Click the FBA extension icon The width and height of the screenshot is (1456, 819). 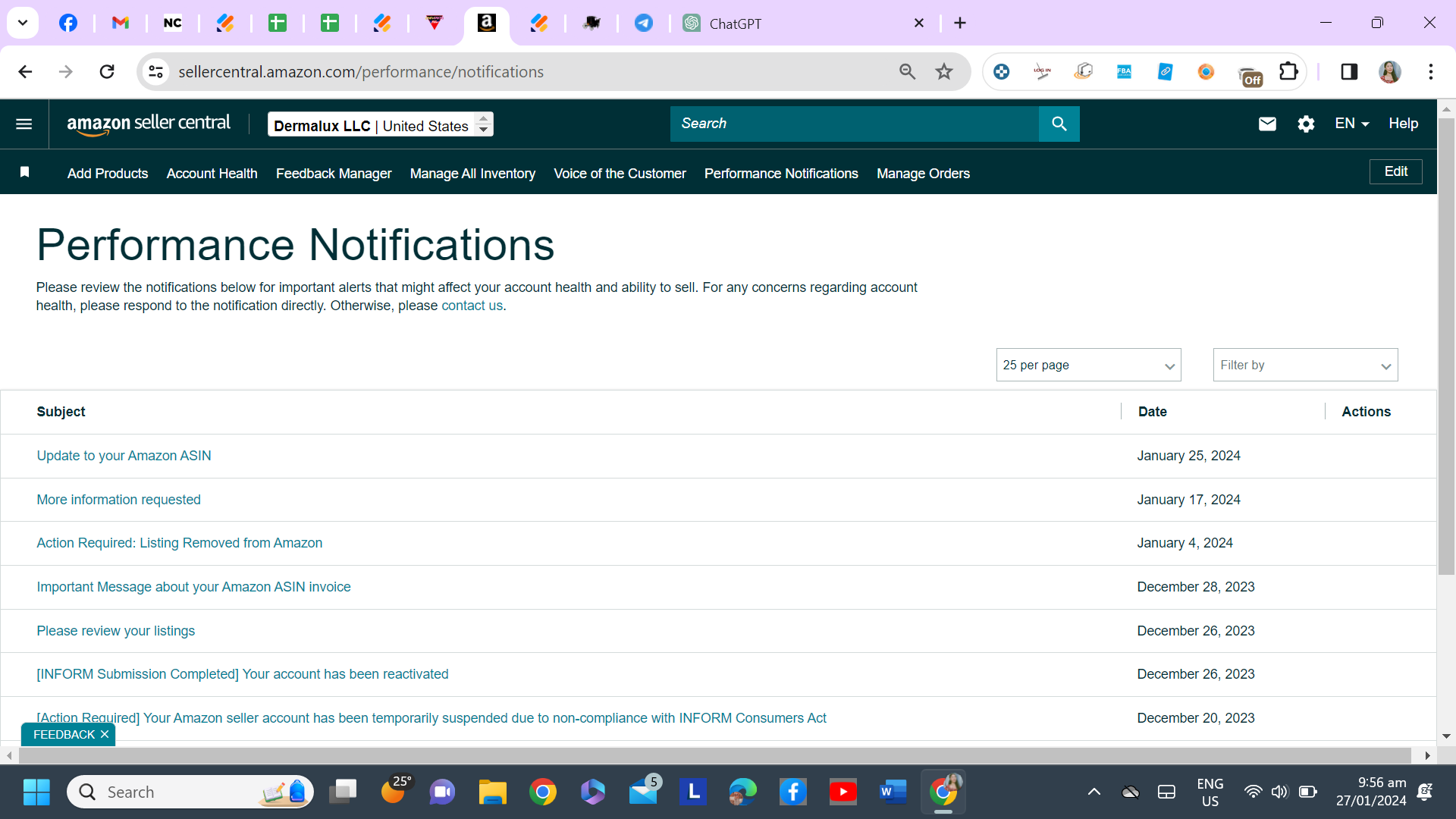pyautogui.click(x=1124, y=72)
